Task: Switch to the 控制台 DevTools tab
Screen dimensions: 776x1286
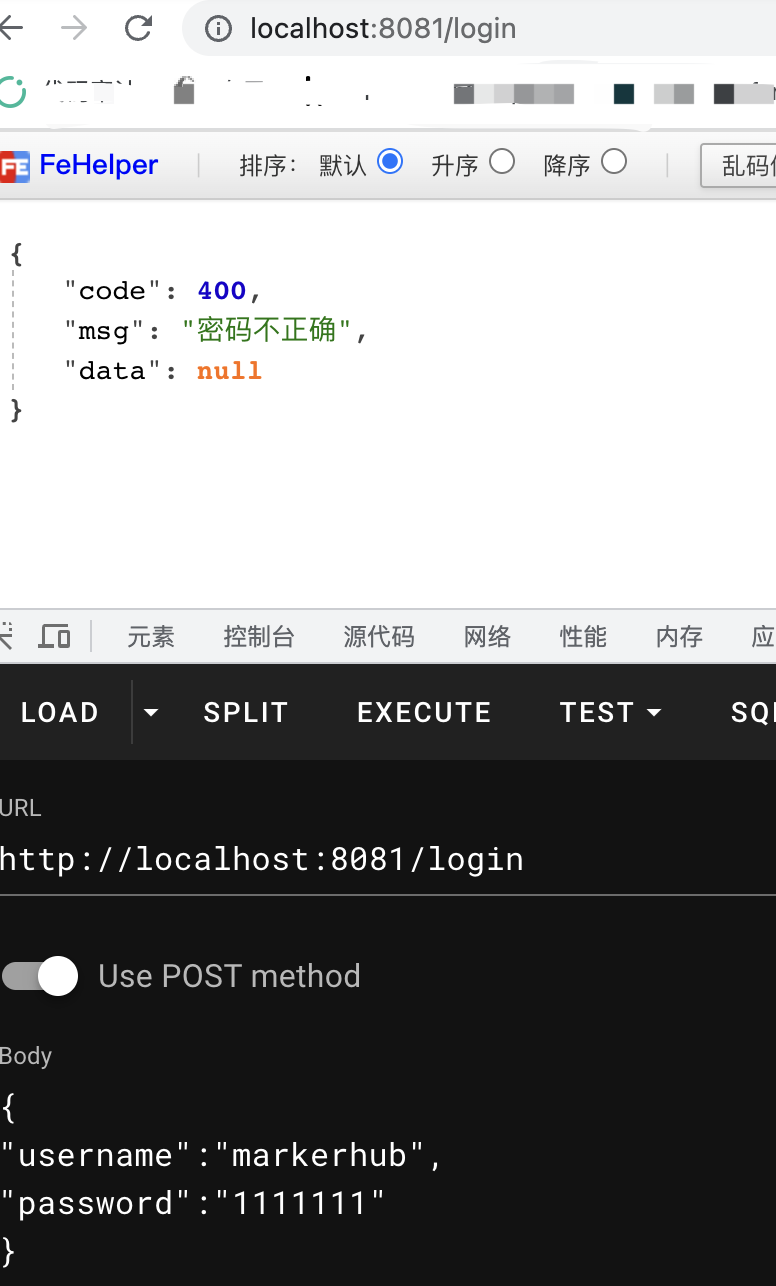Action: coord(259,637)
